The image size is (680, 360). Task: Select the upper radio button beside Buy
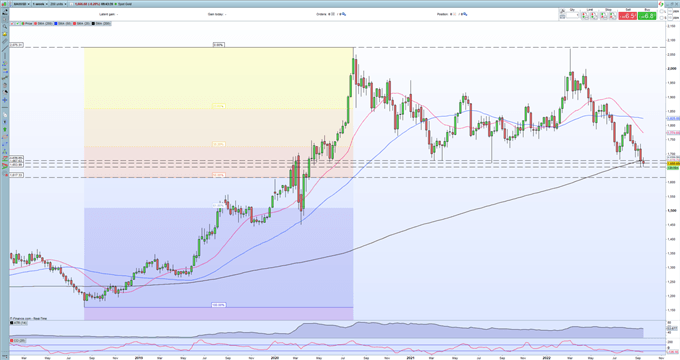click(x=661, y=11)
